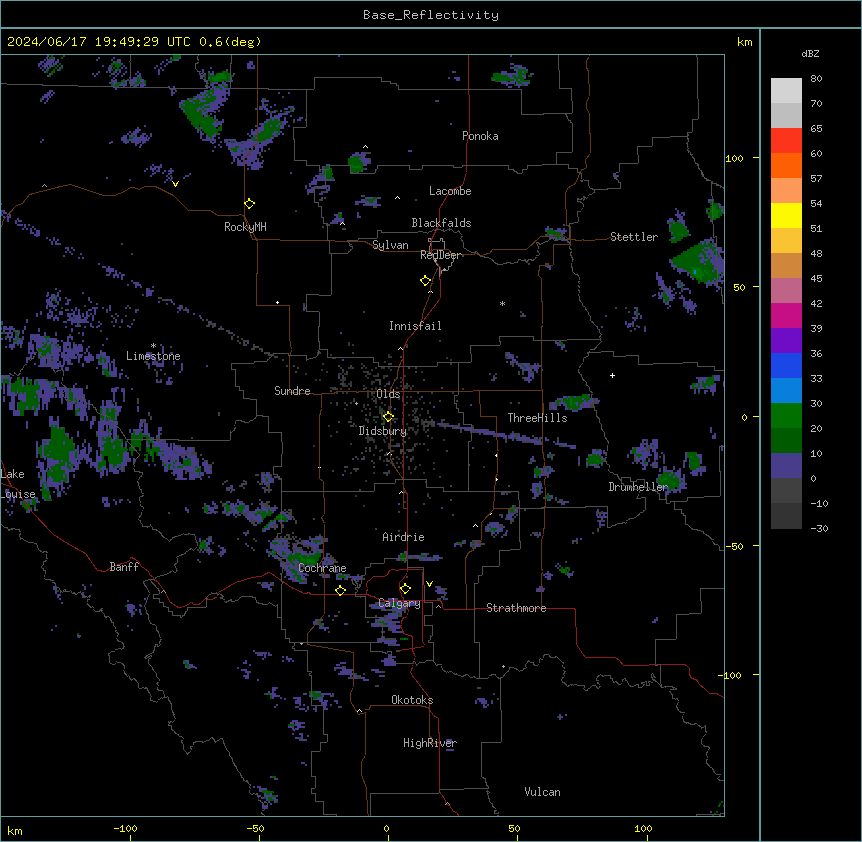Click the dBZ legend heading
Viewport: 862px width, 842px height.
click(x=810, y=54)
